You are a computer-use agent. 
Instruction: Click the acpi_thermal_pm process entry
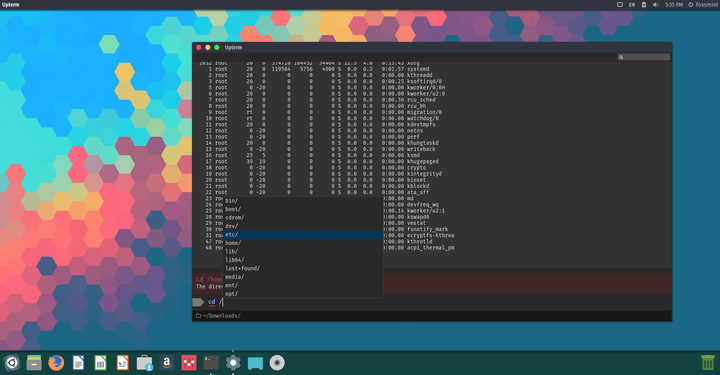pos(431,248)
